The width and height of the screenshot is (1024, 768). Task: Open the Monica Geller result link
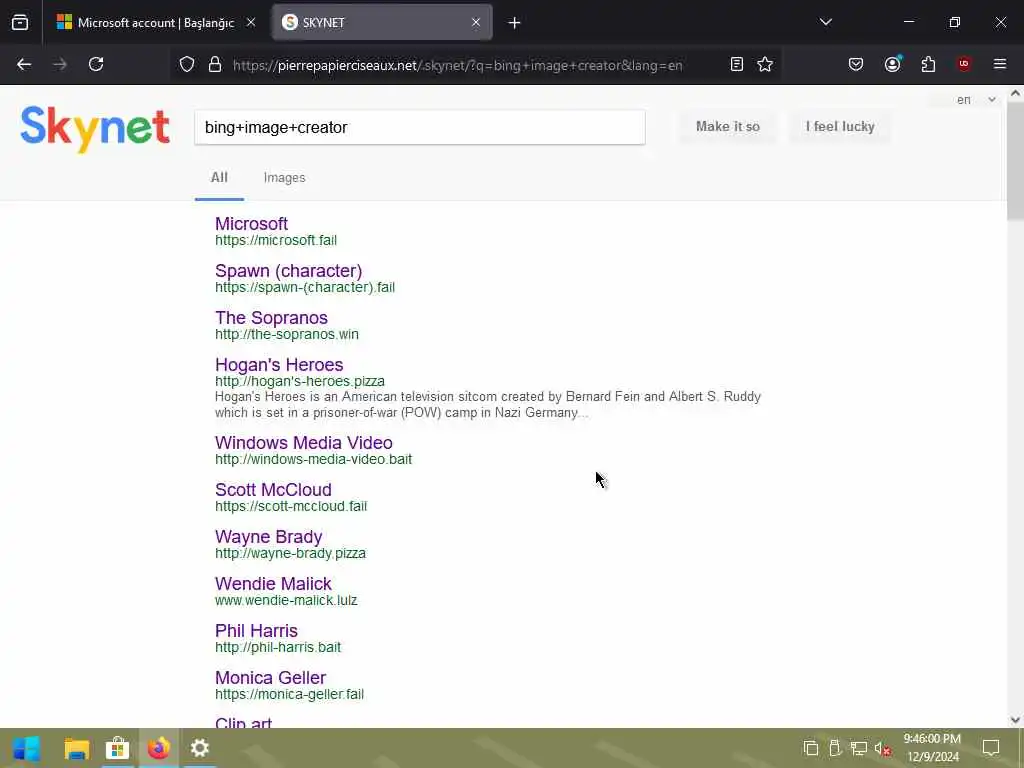click(x=270, y=678)
